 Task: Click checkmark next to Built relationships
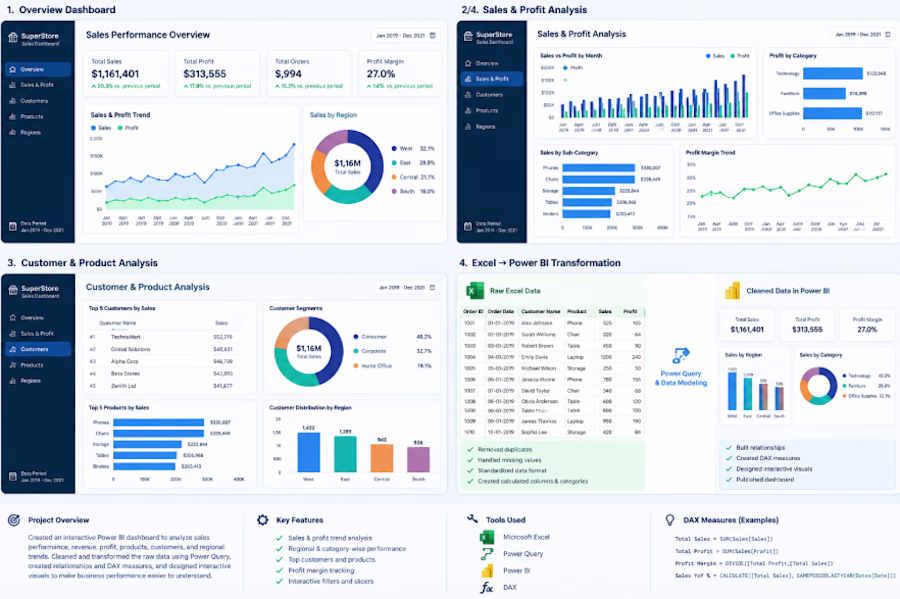pyautogui.click(x=729, y=448)
